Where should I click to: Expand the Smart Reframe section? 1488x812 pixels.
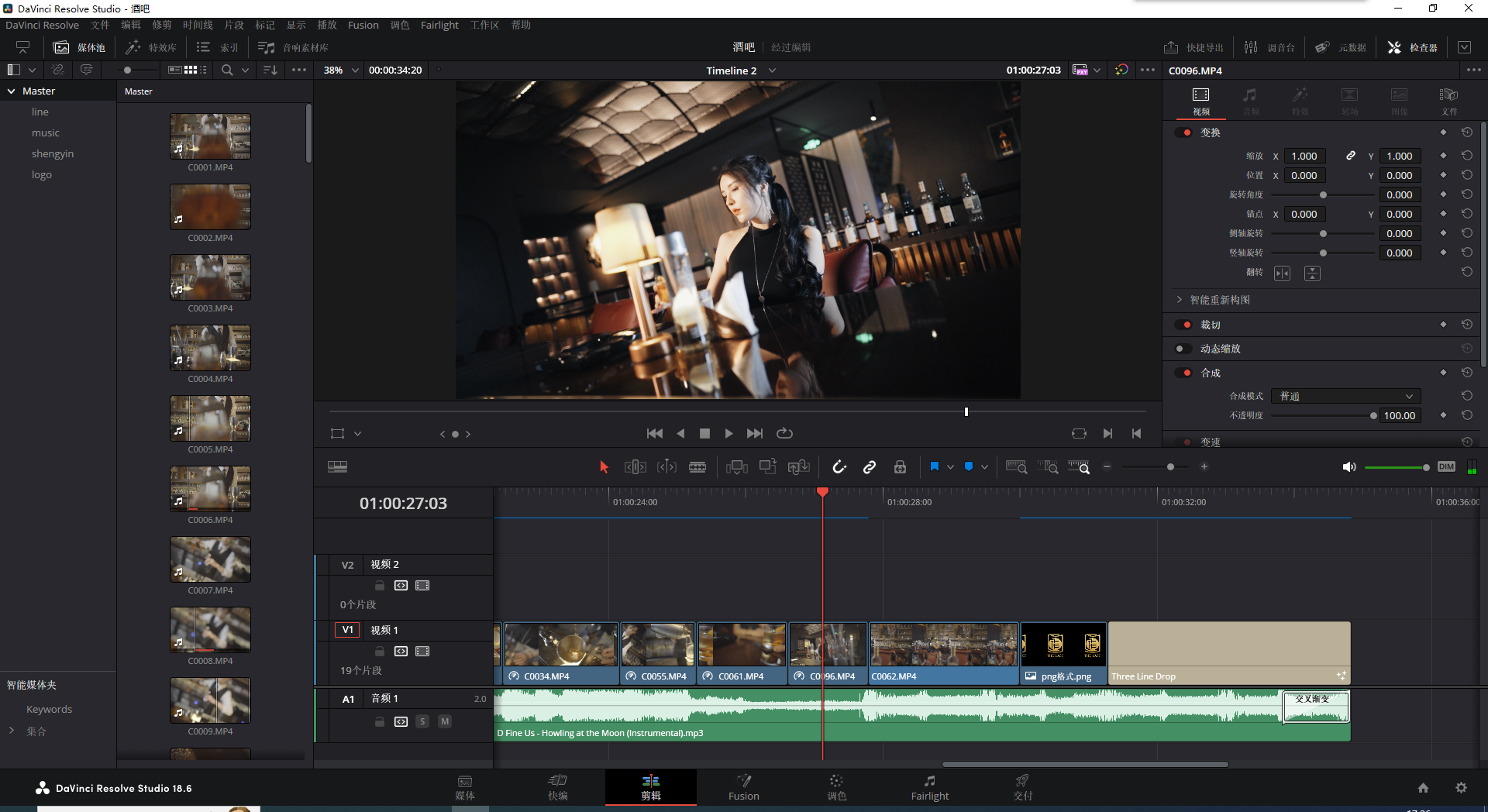[1180, 300]
